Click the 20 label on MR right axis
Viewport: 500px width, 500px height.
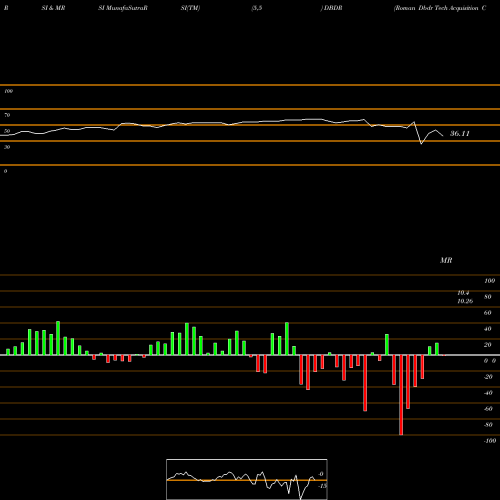click(x=487, y=345)
